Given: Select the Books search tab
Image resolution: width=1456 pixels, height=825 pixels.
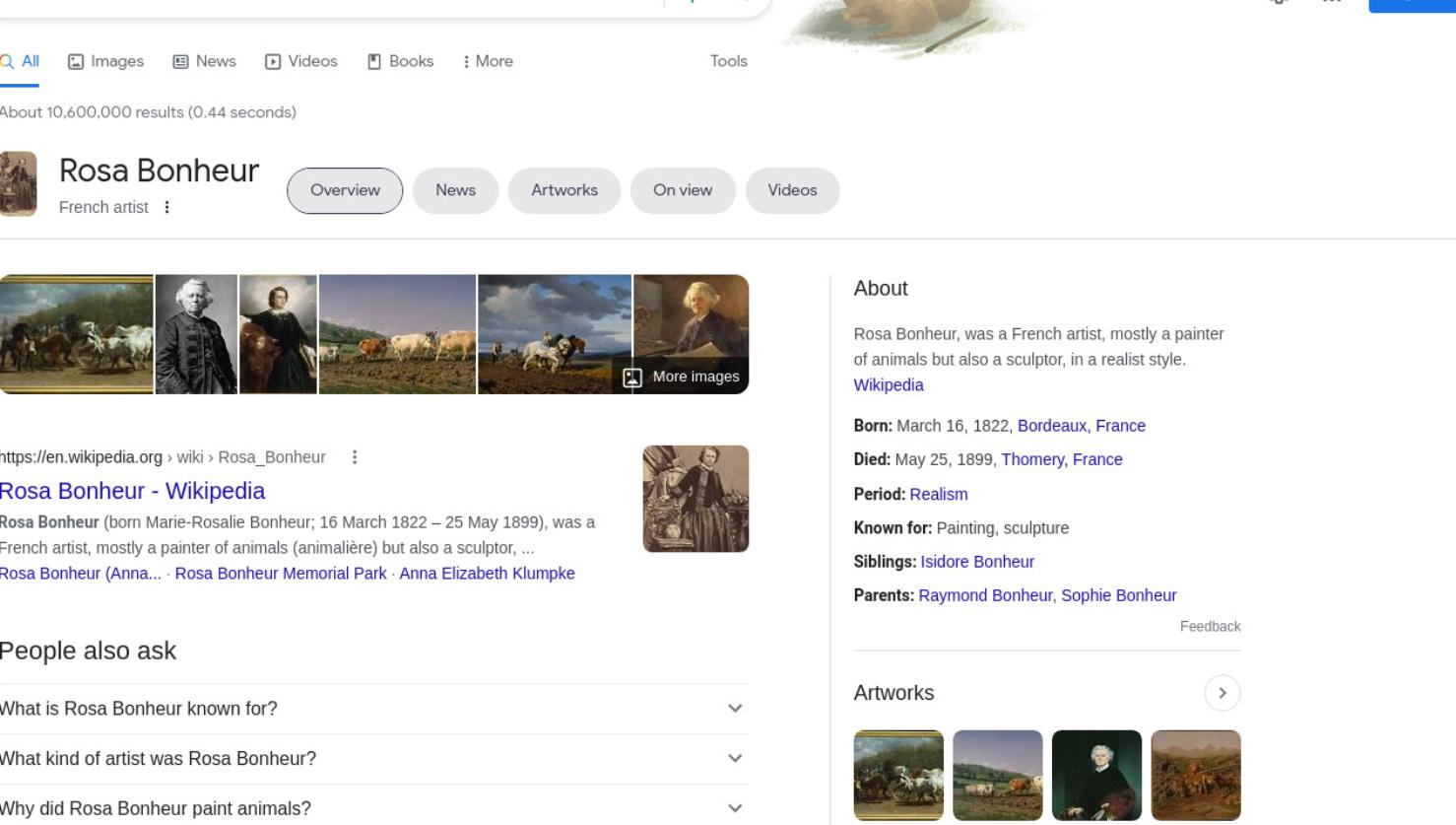Looking at the screenshot, I should (400, 61).
